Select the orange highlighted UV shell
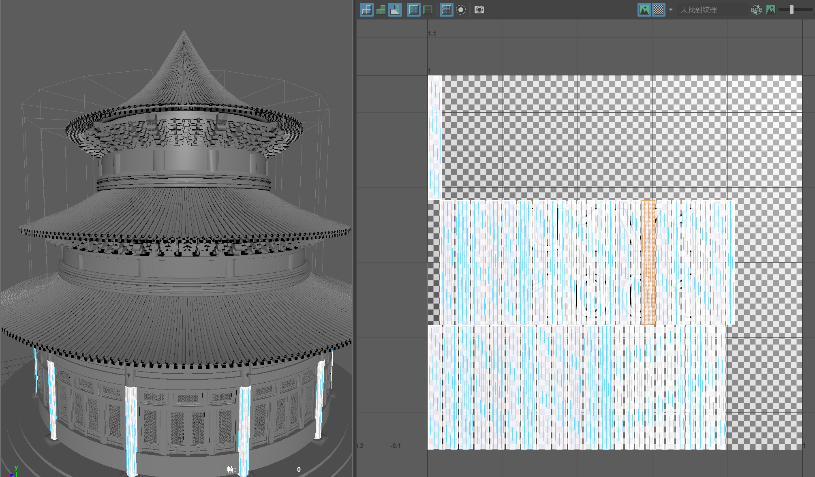This screenshot has height=477, width=815. point(648,262)
